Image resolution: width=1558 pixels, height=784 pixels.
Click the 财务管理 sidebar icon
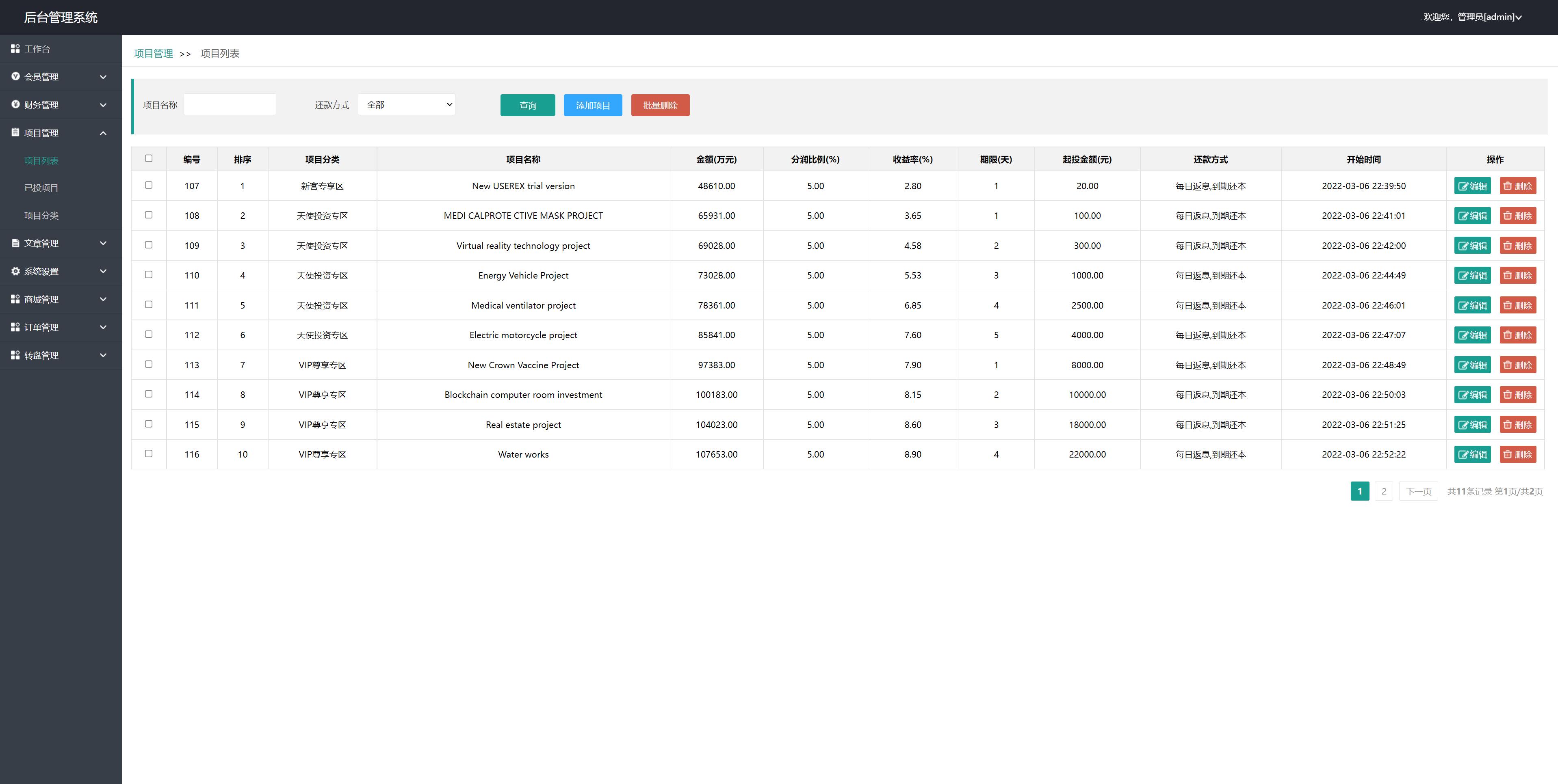pos(15,105)
